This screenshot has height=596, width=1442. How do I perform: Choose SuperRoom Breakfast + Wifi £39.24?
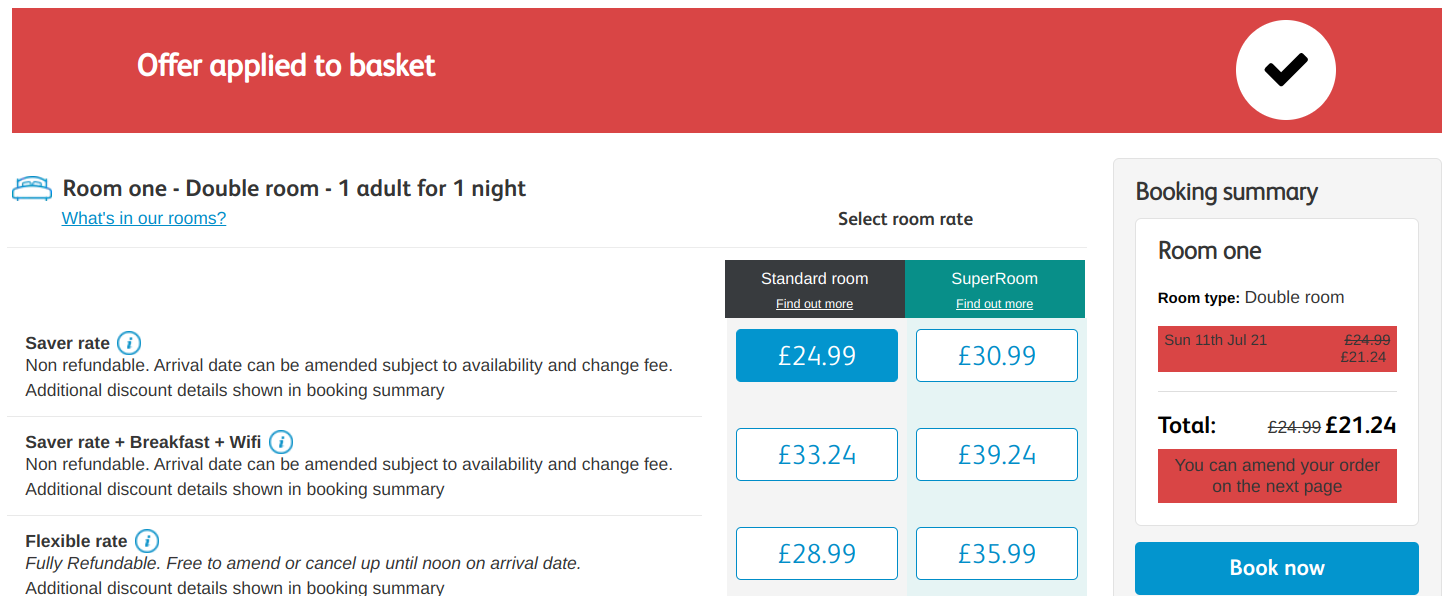996,455
